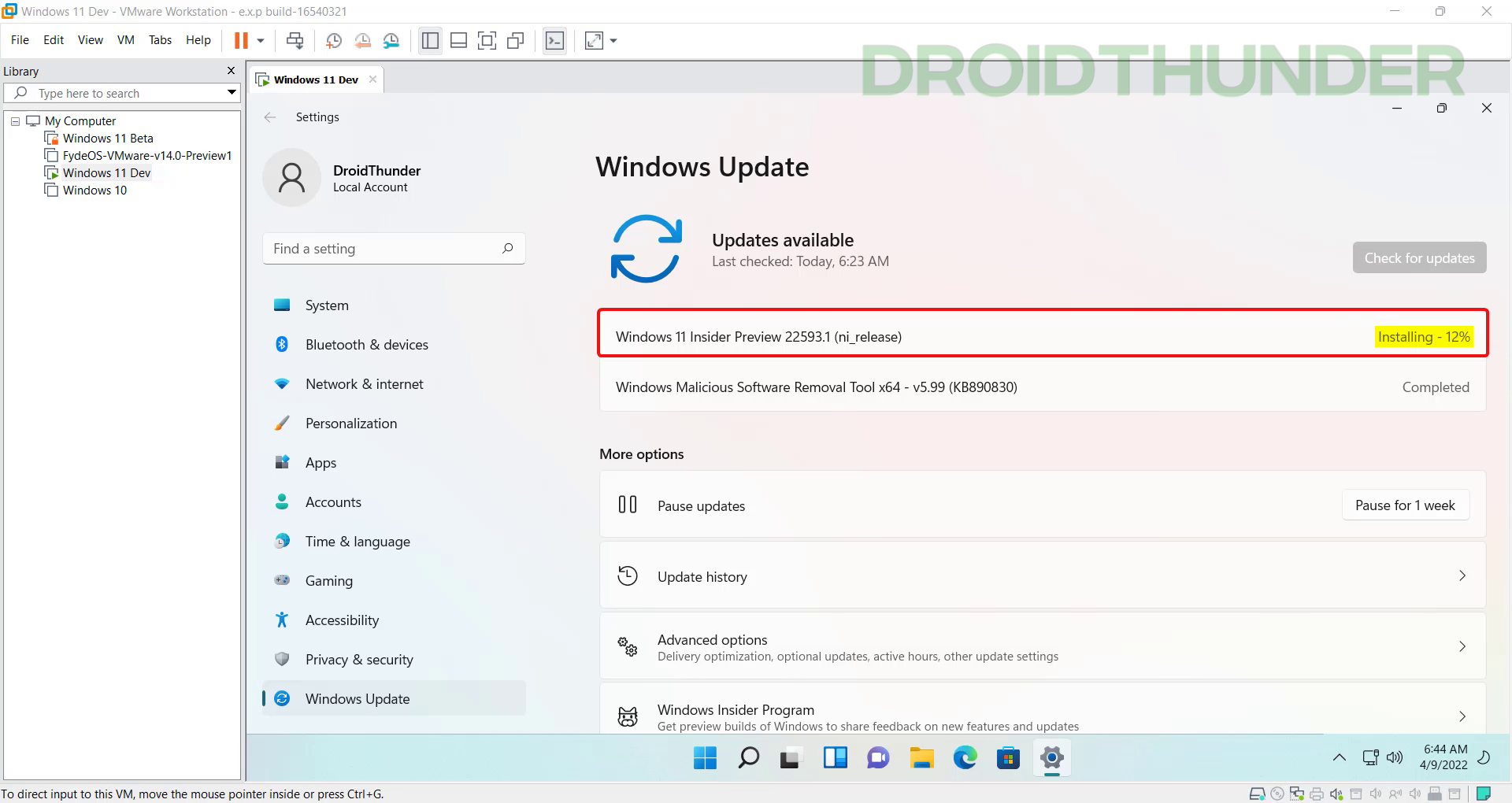Click Send Ctrl+Alt+Del toolbar icon
Screen dimensions: 1512x803
tap(295, 40)
